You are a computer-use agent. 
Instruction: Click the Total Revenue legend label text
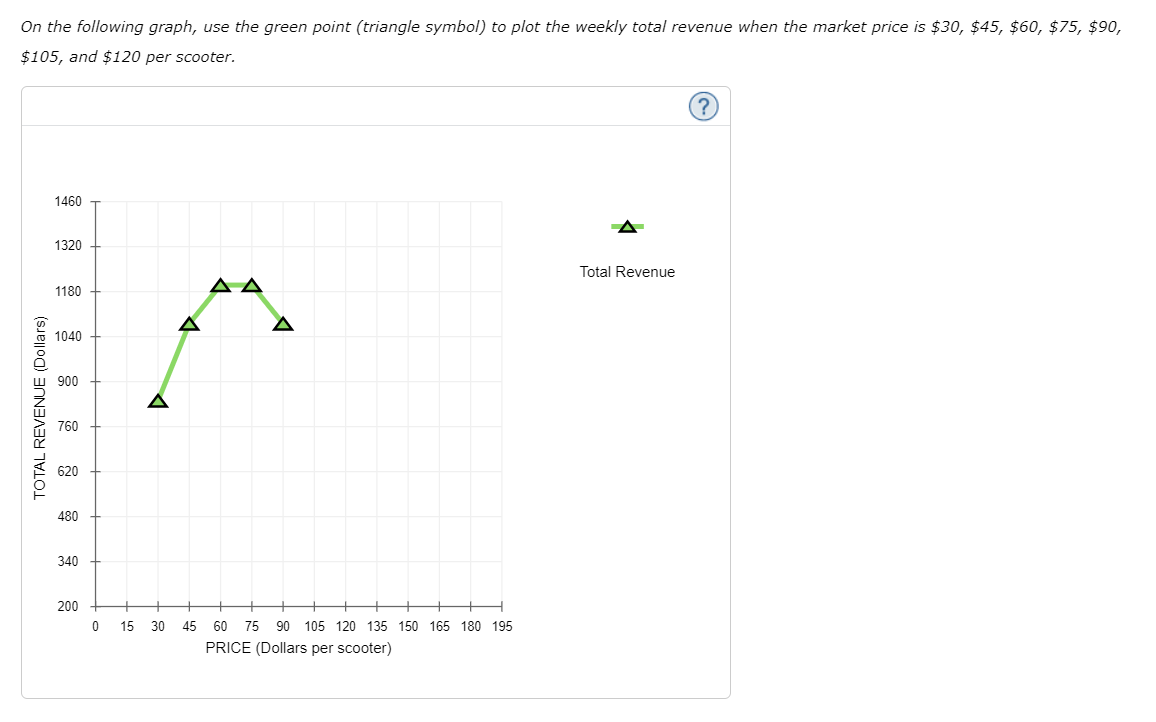tap(627, 271)
